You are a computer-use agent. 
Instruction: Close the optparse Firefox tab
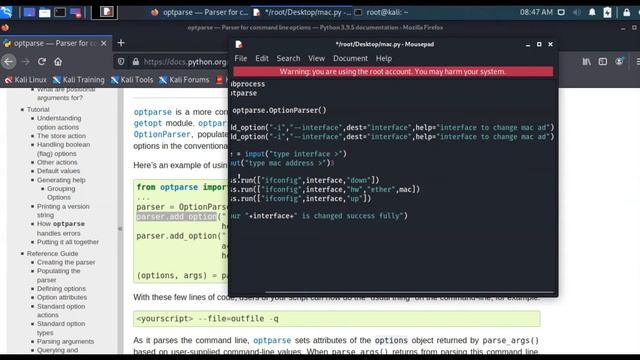pyautogui.click(x=104, y=43)
